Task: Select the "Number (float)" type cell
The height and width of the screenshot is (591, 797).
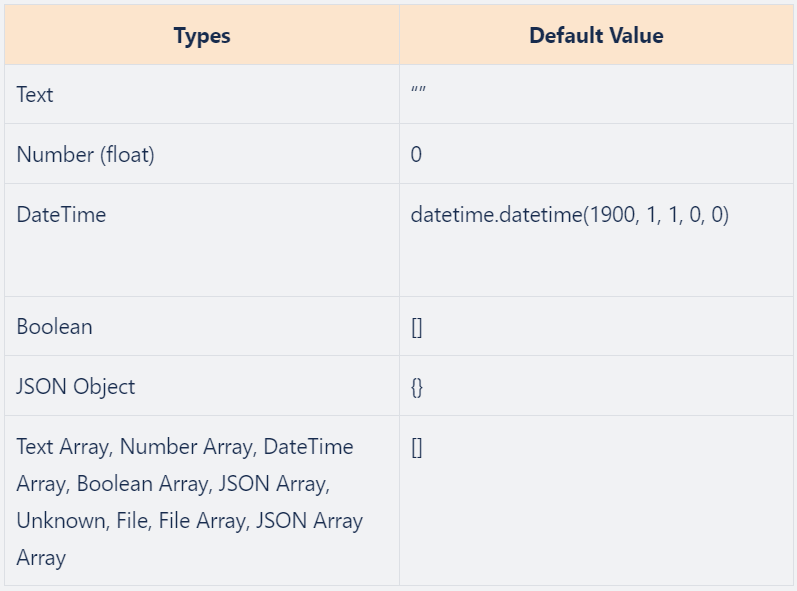Action: [85, 155]
